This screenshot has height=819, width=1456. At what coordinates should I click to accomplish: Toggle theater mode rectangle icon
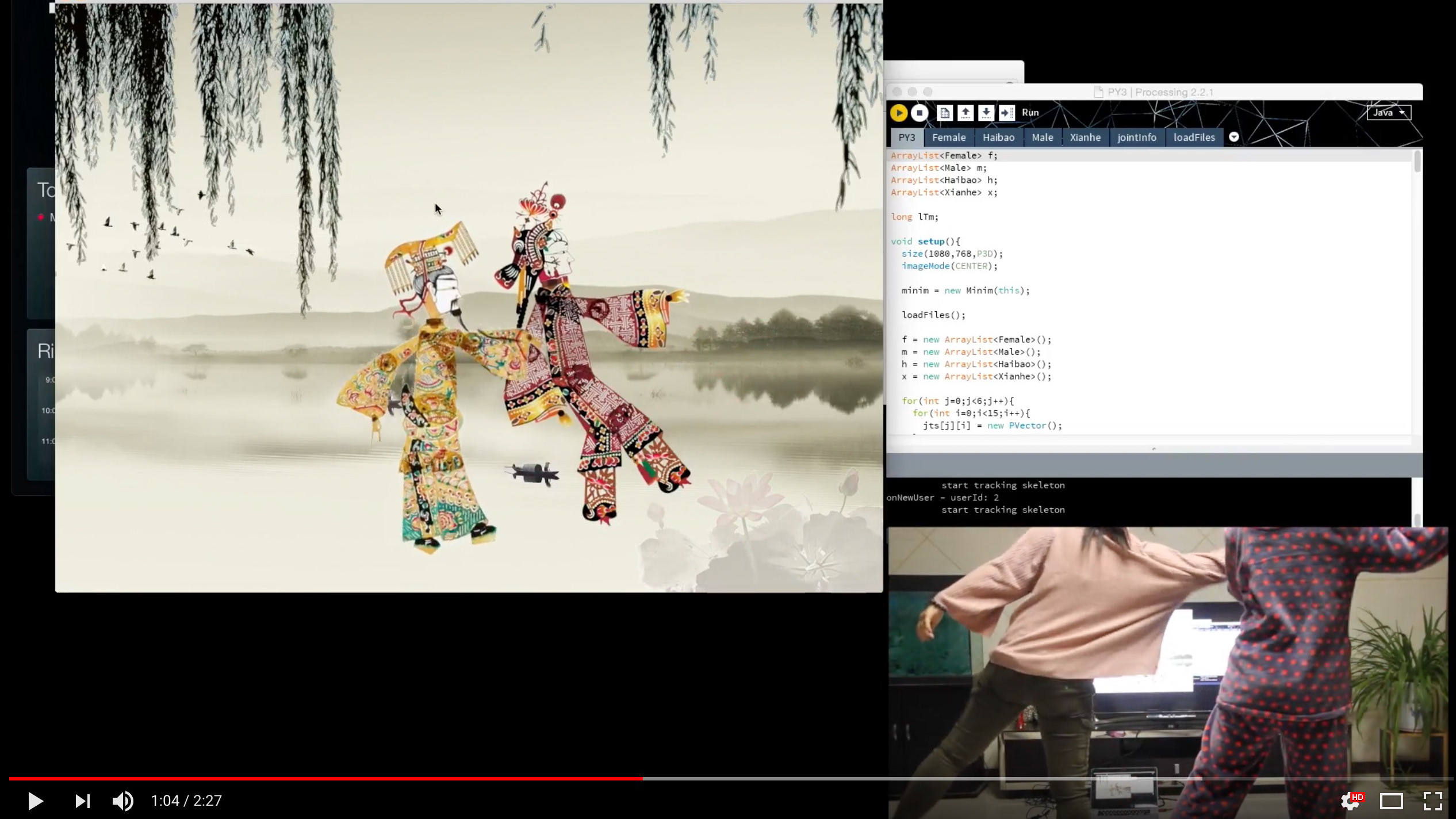(x=1392, y=801)
